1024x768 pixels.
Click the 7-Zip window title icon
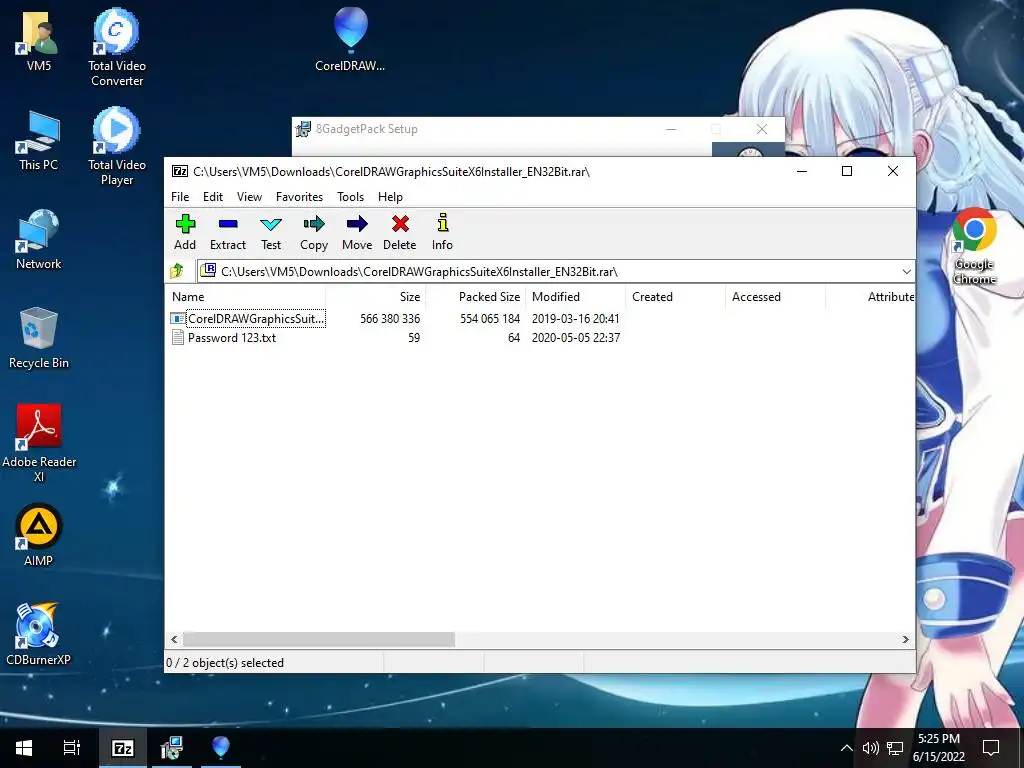pos(180,171)
